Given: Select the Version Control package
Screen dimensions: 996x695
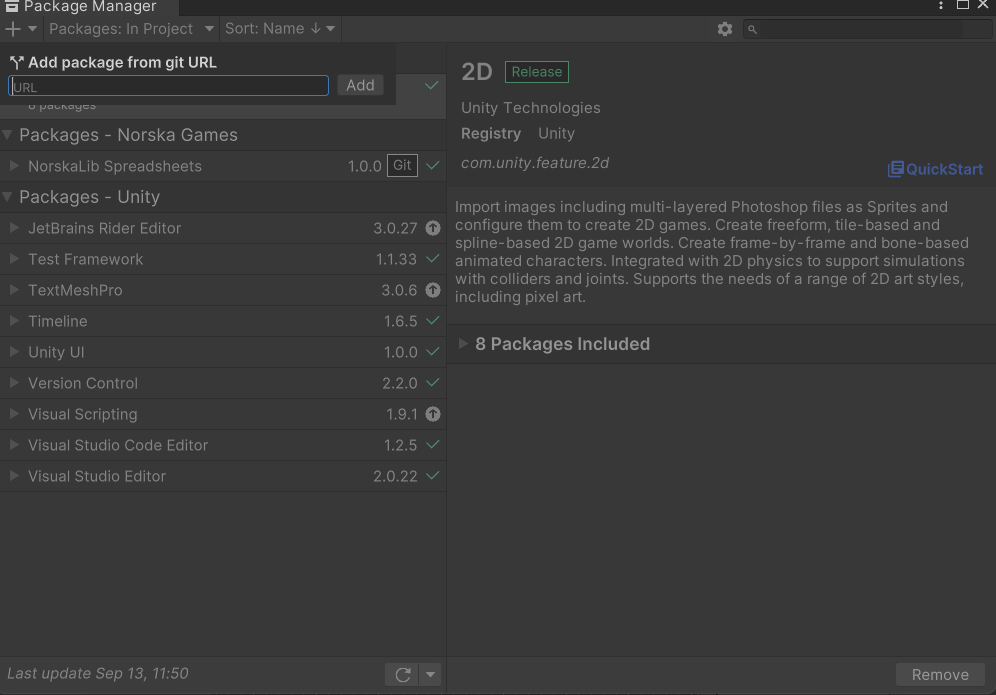Looking at the screenshot, I should pos(223,383).
